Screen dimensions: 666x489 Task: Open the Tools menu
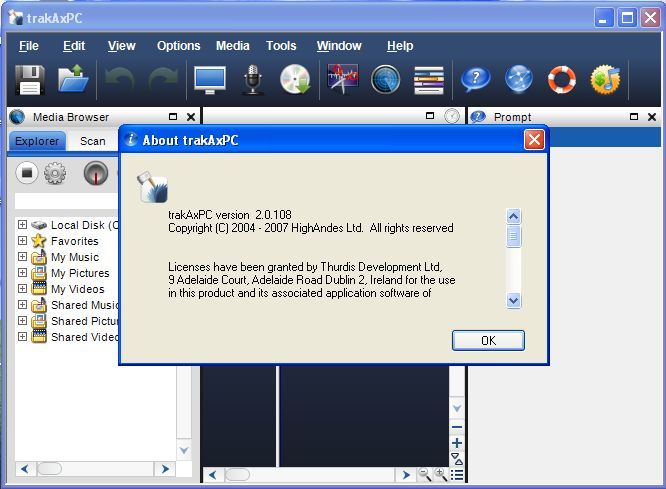(x=281, y=46)
